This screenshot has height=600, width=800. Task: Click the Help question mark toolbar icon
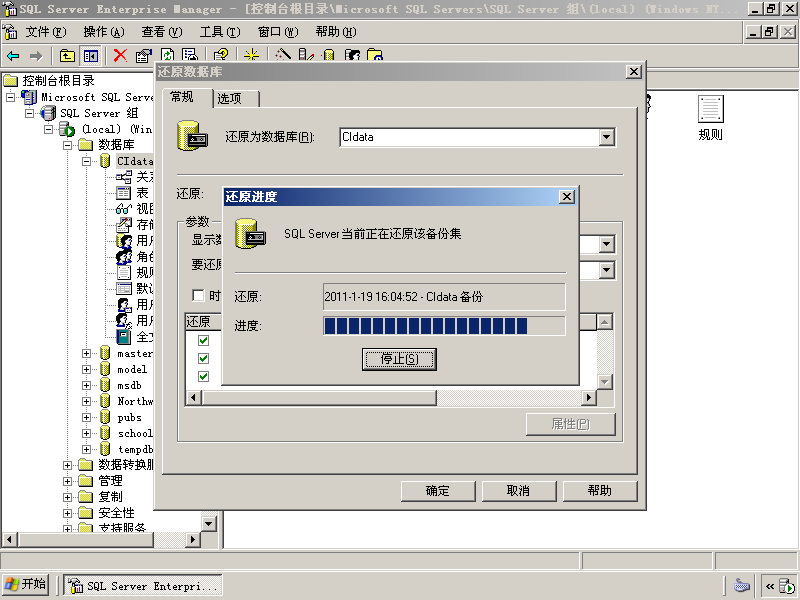click(221, 55)
